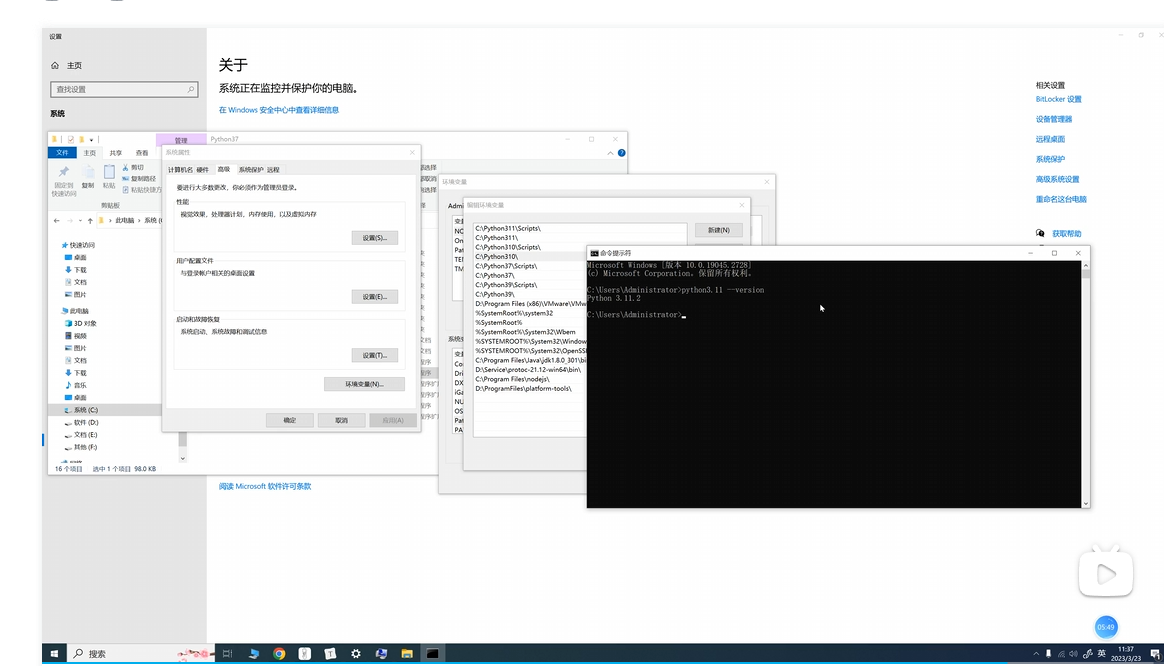Switch to 查看 ribbon tab in Explorer
1164x666 pixels.
click(x=142, y=153)
